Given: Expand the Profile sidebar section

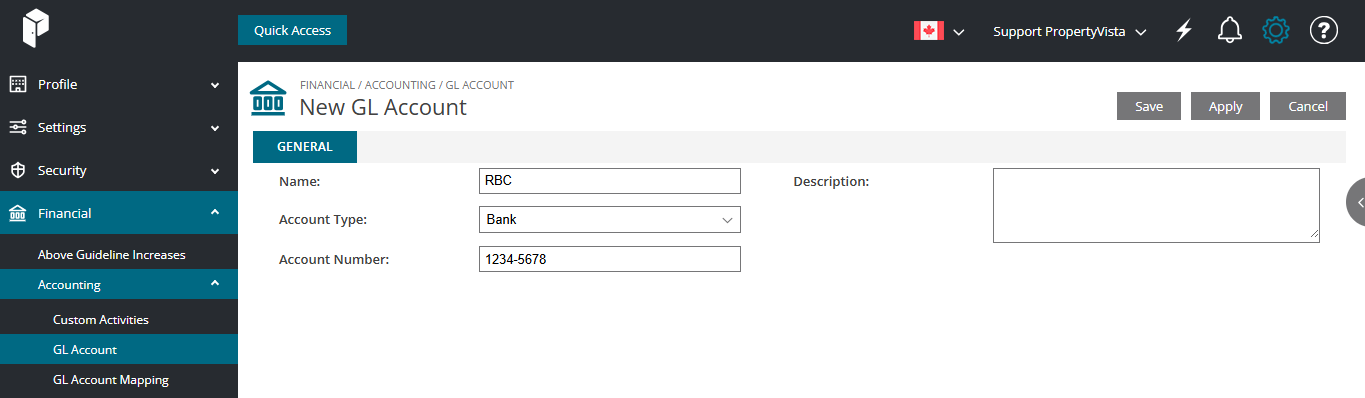Looking at the screenshot, I should tap(119, 84).
